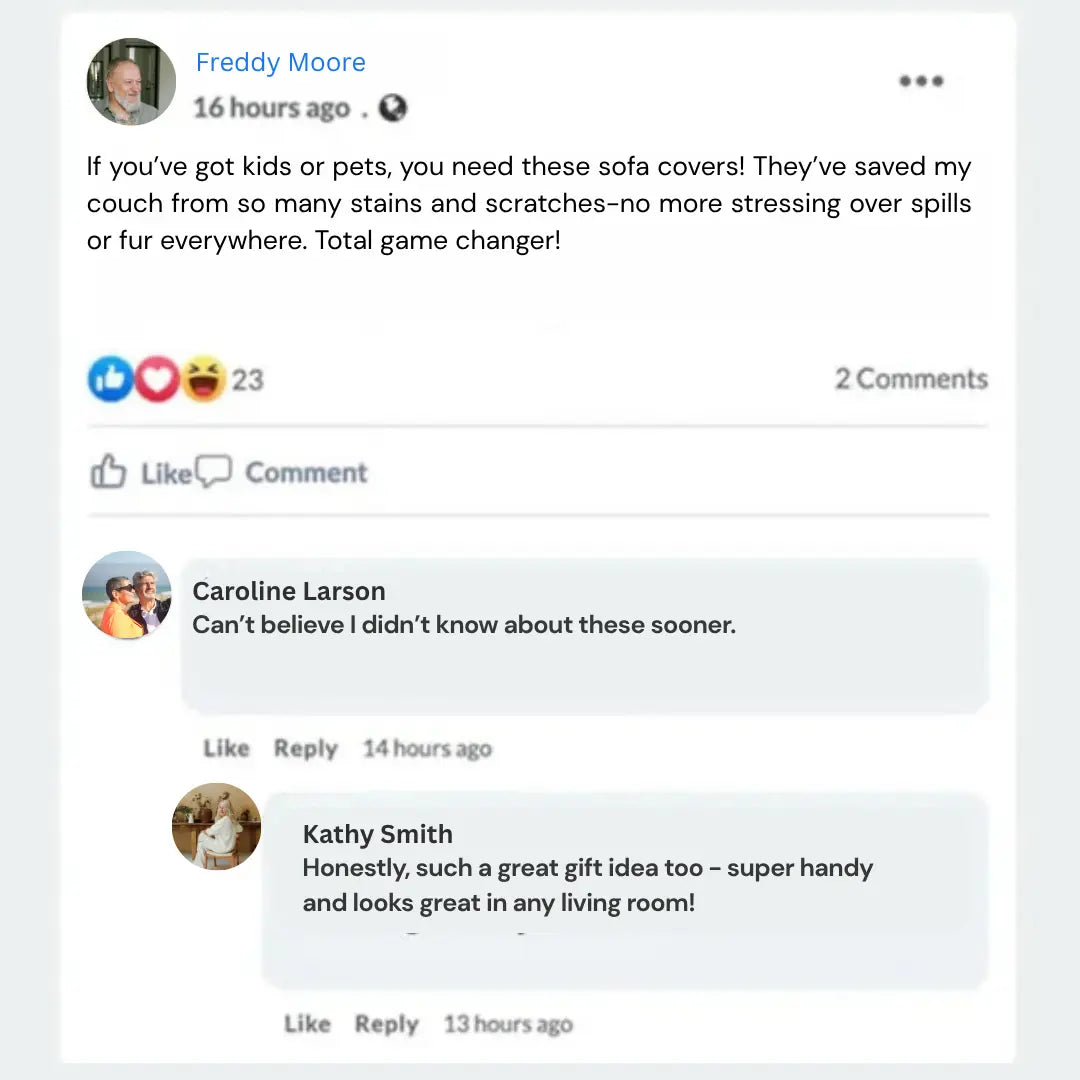
Task: Open the three-dot post options menu
Action: (x=921, y=81)
